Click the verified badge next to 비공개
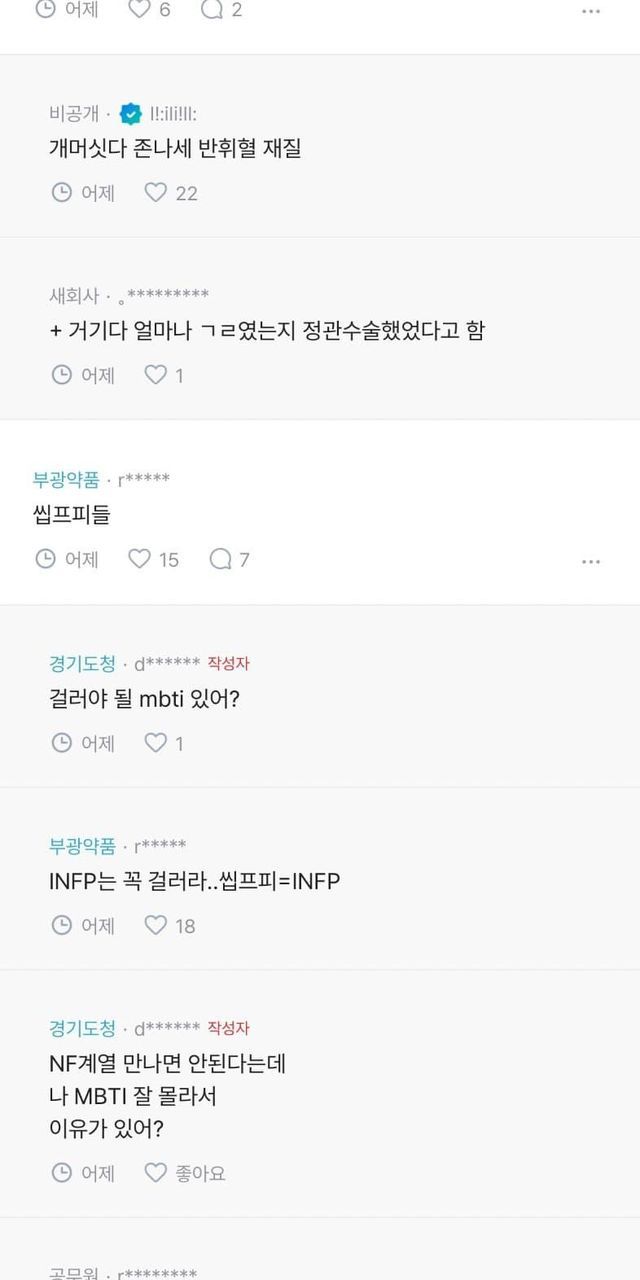The height and width of the screenshot is (1280, 640). [x=130, y=113]
